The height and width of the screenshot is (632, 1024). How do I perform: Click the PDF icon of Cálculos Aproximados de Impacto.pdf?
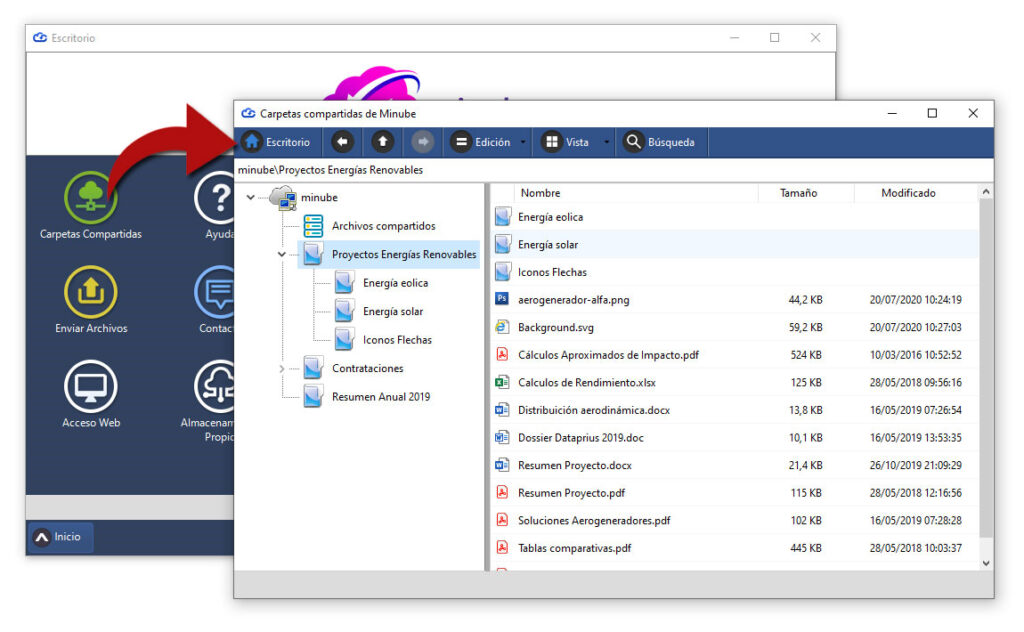click(502, 355)
